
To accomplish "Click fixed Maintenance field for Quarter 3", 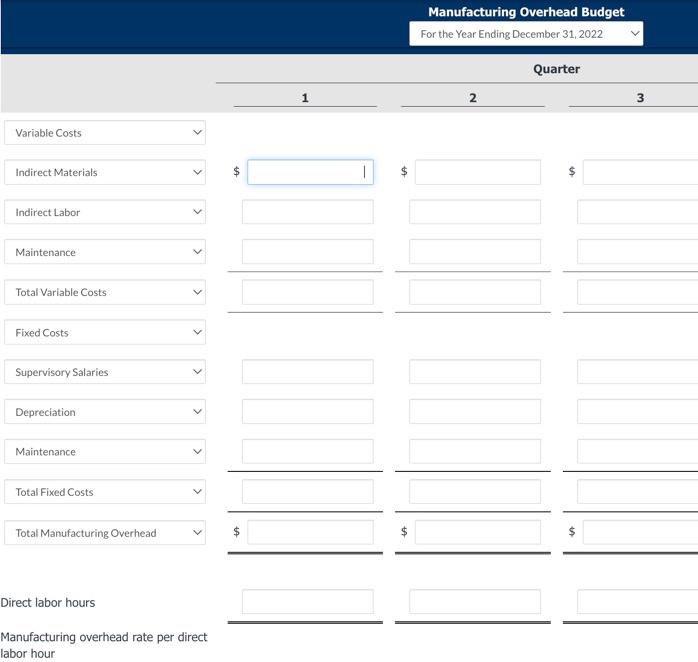I will click(x=638, y=451).
